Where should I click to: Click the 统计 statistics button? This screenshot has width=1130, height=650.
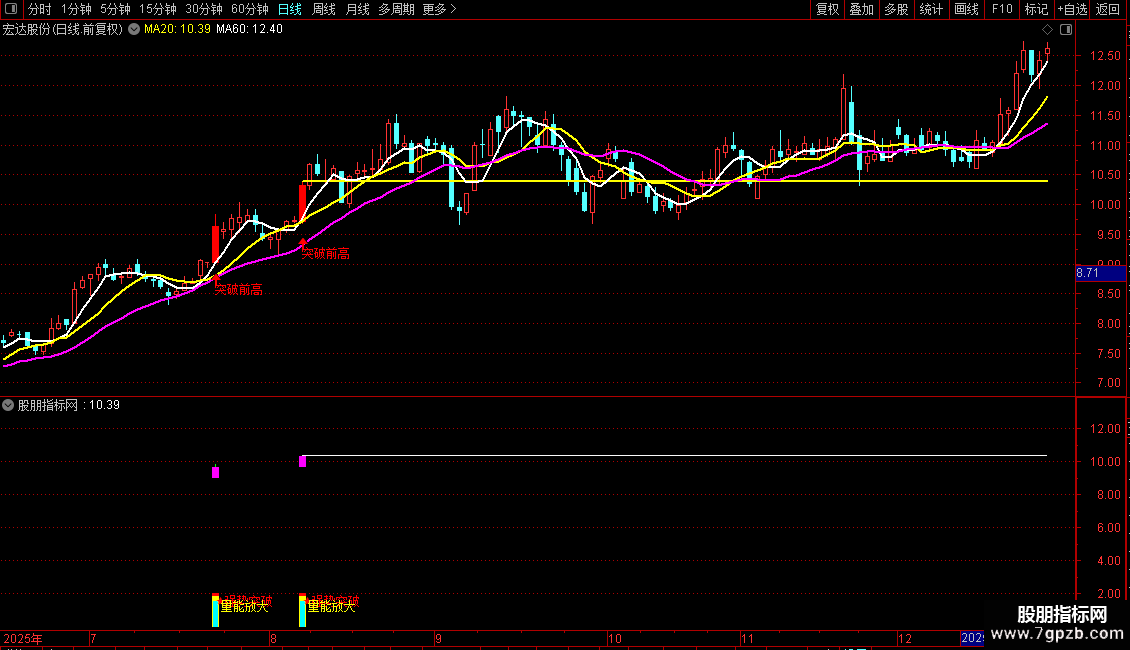coord(931,9)
